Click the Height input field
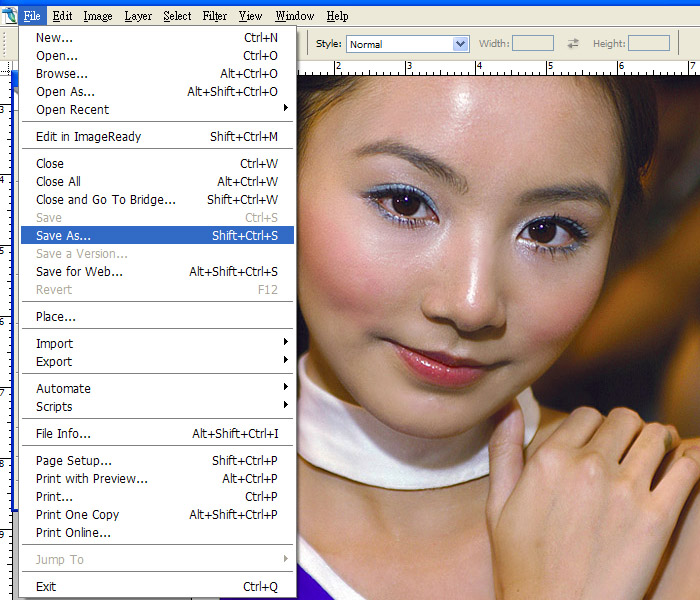 pyautogui.click(x=649, y=44)
